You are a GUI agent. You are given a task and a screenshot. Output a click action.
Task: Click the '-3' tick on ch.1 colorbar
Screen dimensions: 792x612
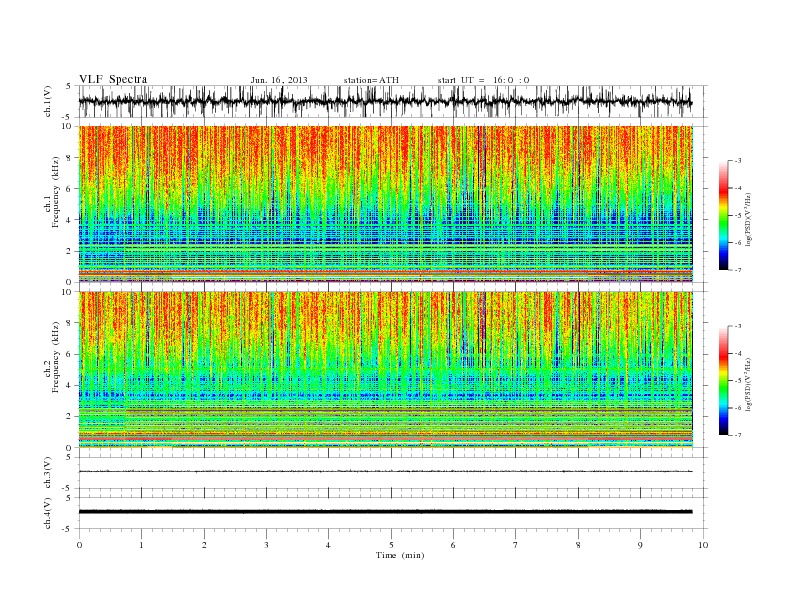(x=737, y=161)
